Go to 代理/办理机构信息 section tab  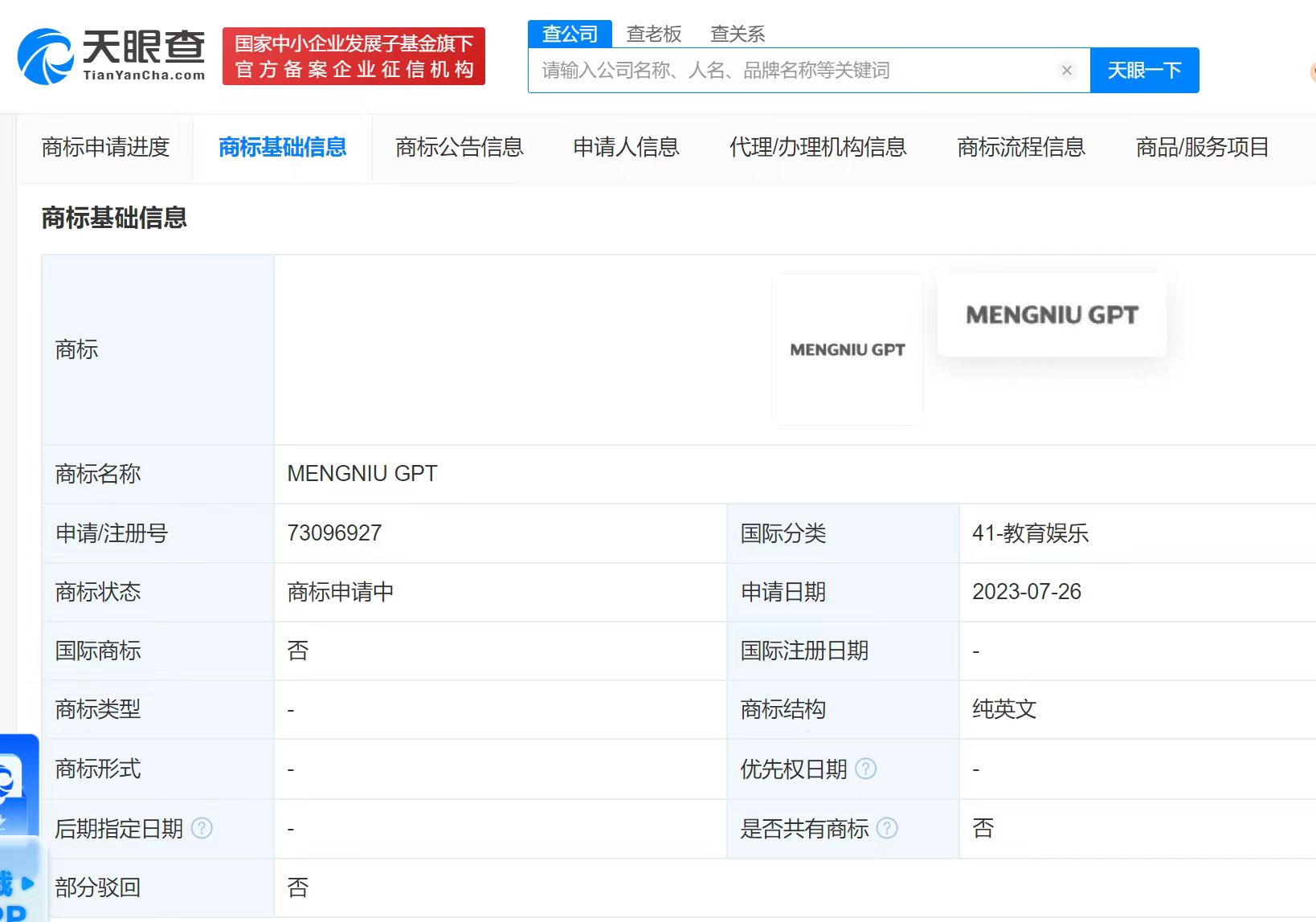(x=818, y=147)
